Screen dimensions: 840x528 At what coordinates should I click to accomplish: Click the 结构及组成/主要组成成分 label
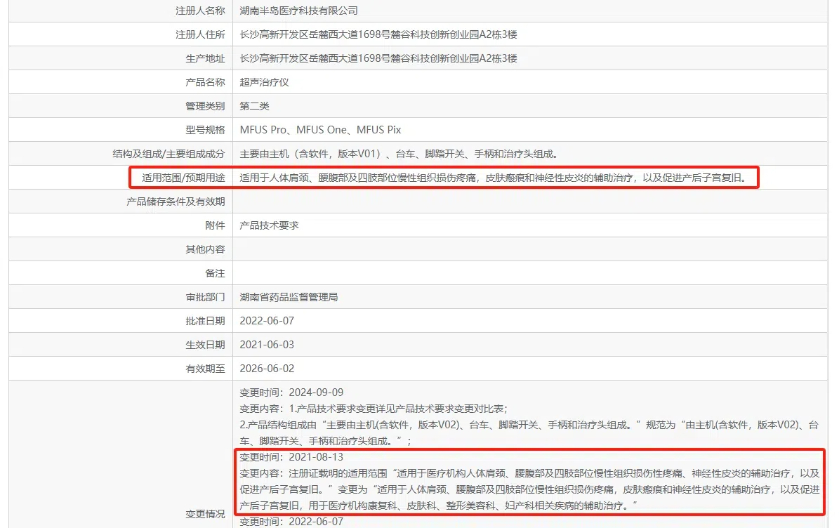[x=169, y=154]
